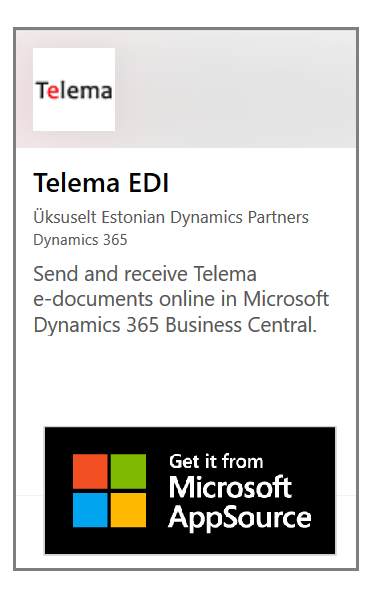Click the Get it from Microsoft AppSource badge
The height and width of the screenshot is (604, 382).
point(190,490)
